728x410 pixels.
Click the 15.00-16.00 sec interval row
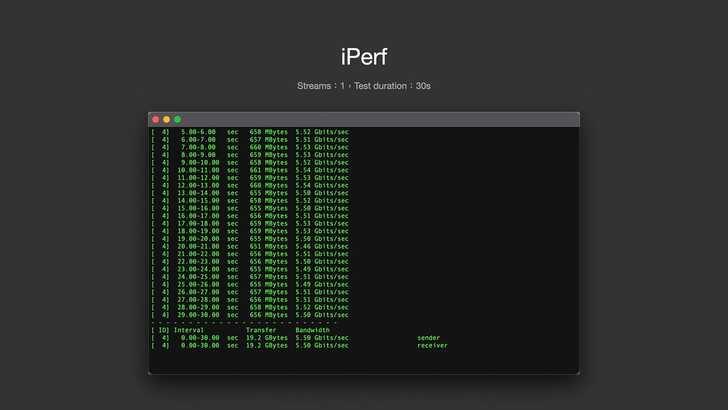[x=250, y=208]
